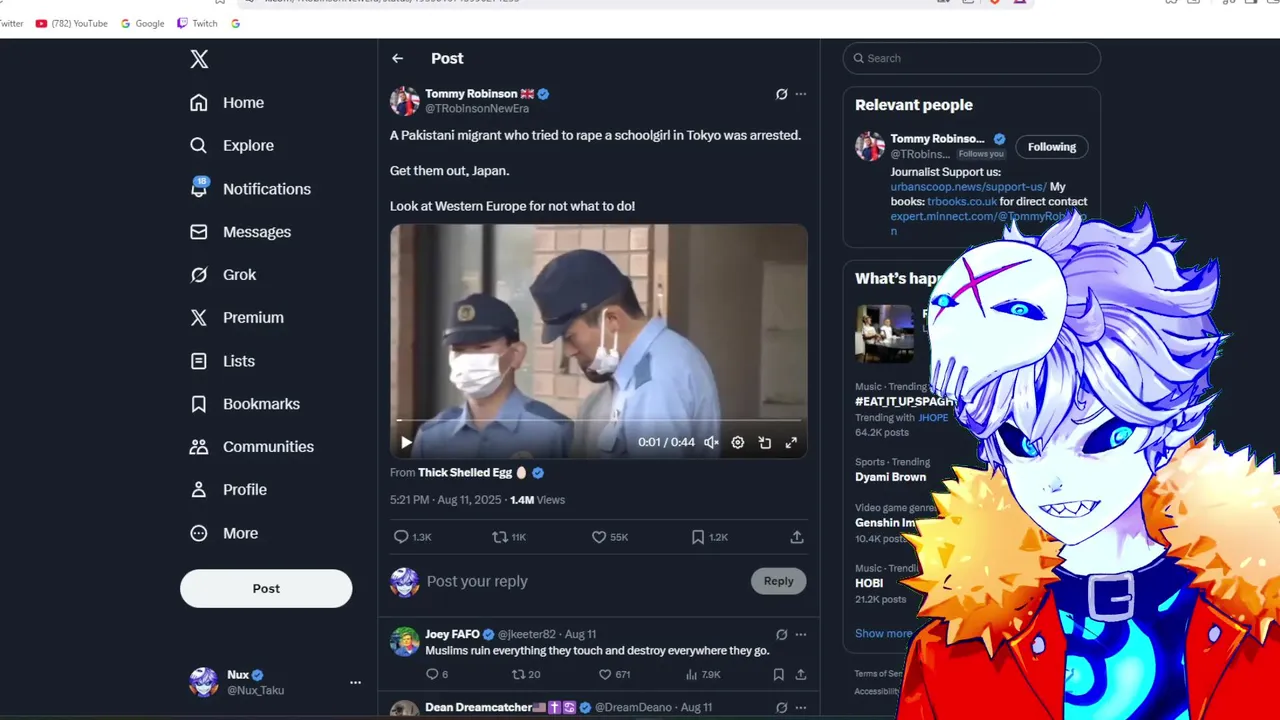Open Tommy Robinson's profile avatar on post
Viewport: 1280px width, 720px height.
(404, 101)
